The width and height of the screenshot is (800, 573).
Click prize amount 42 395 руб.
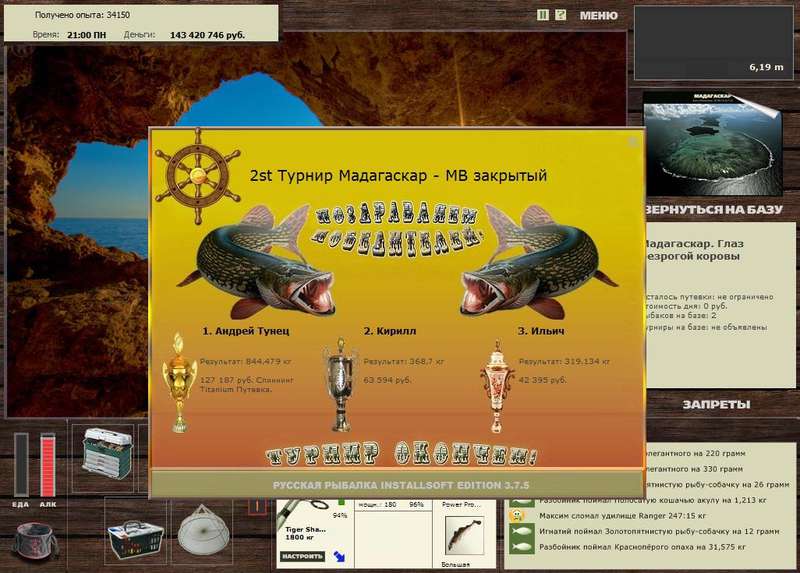(x=543, y=380)
